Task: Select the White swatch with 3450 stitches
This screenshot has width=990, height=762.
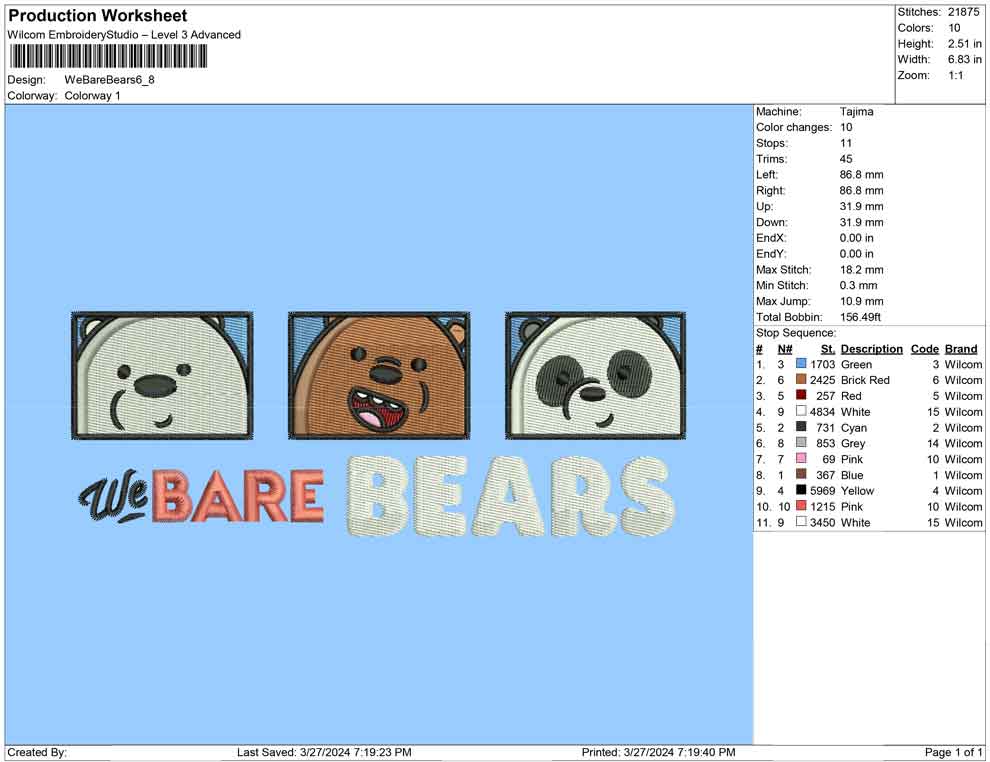Action: pyautogui.click(x=801, y=521)
